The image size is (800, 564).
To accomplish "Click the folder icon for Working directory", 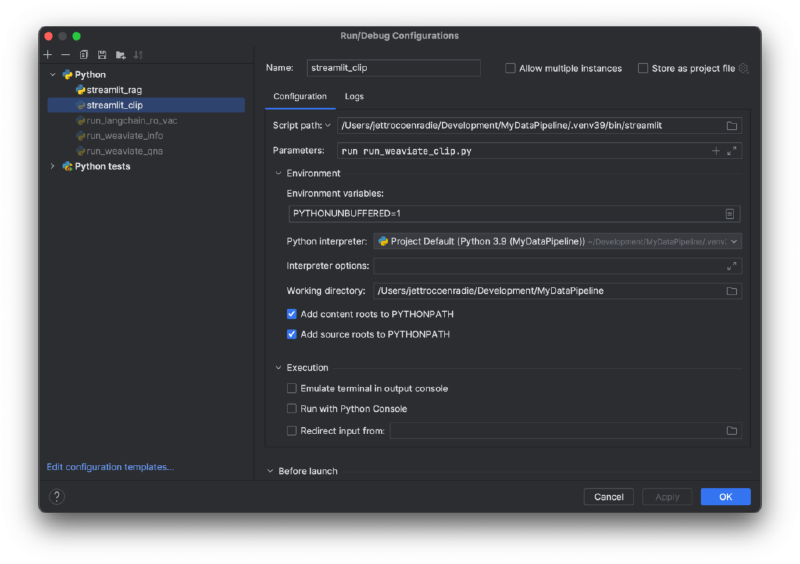I will click(x=732, y=291).
